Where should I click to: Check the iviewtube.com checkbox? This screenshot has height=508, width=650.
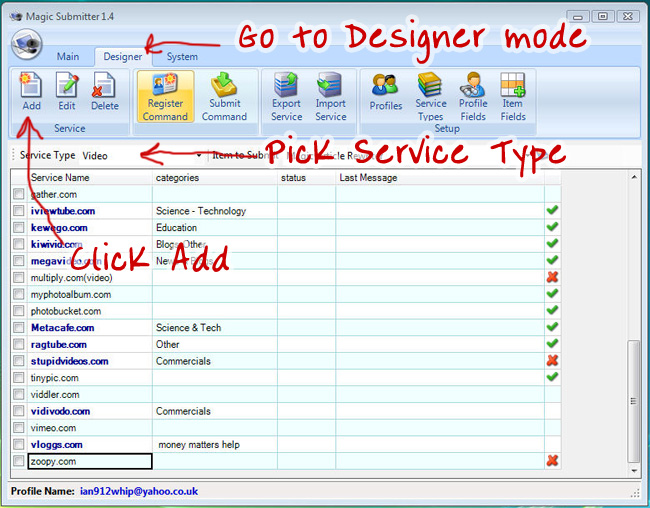coord(19,211)
